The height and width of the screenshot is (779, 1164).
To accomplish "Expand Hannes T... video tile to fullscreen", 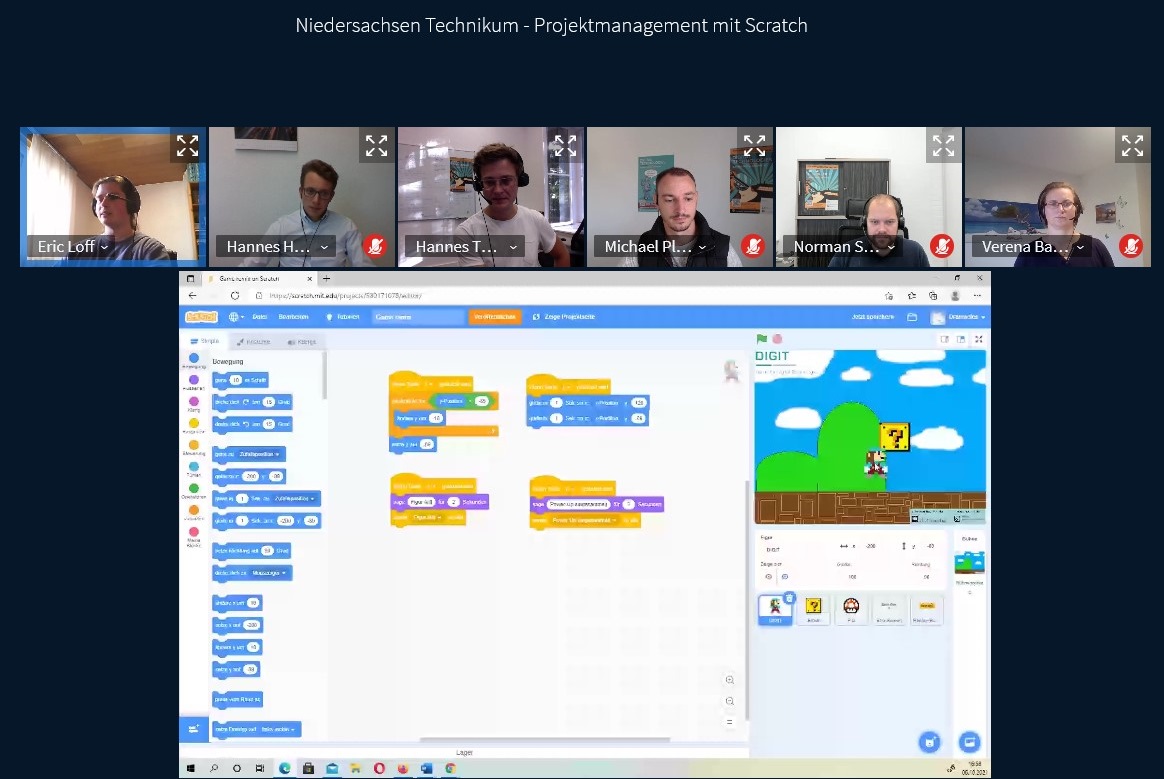I will coord(565,146).
